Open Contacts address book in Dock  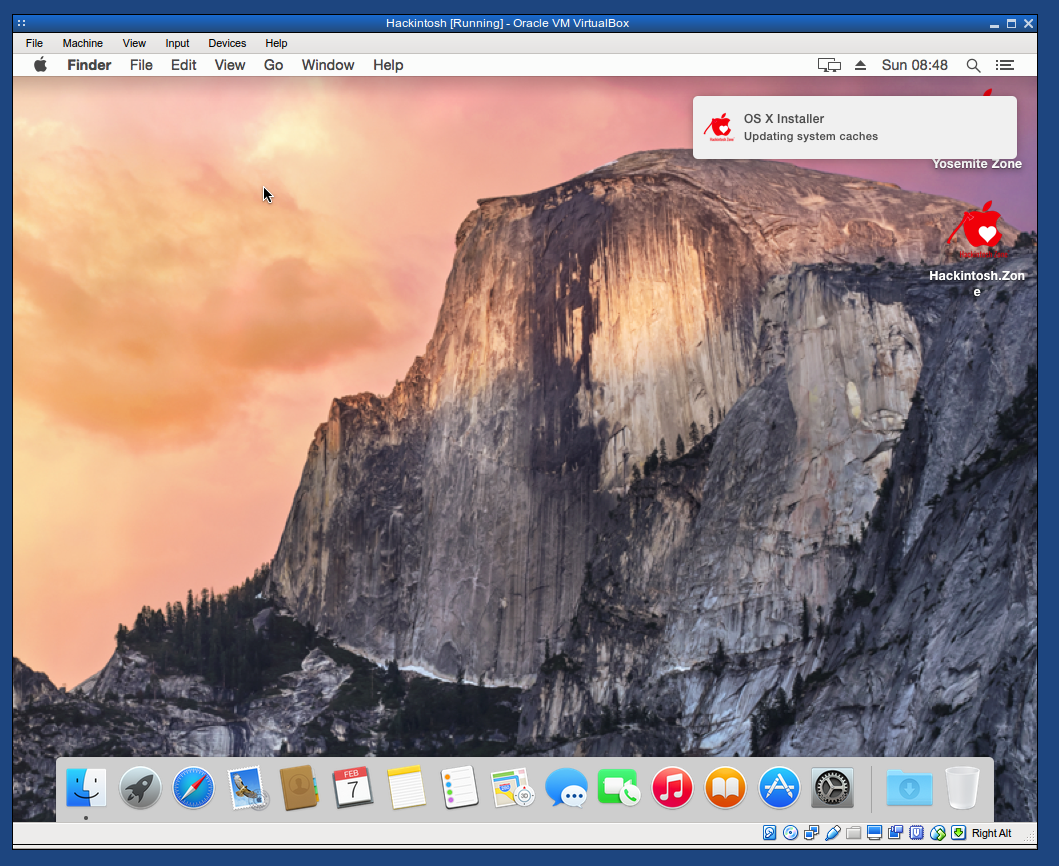299,788
